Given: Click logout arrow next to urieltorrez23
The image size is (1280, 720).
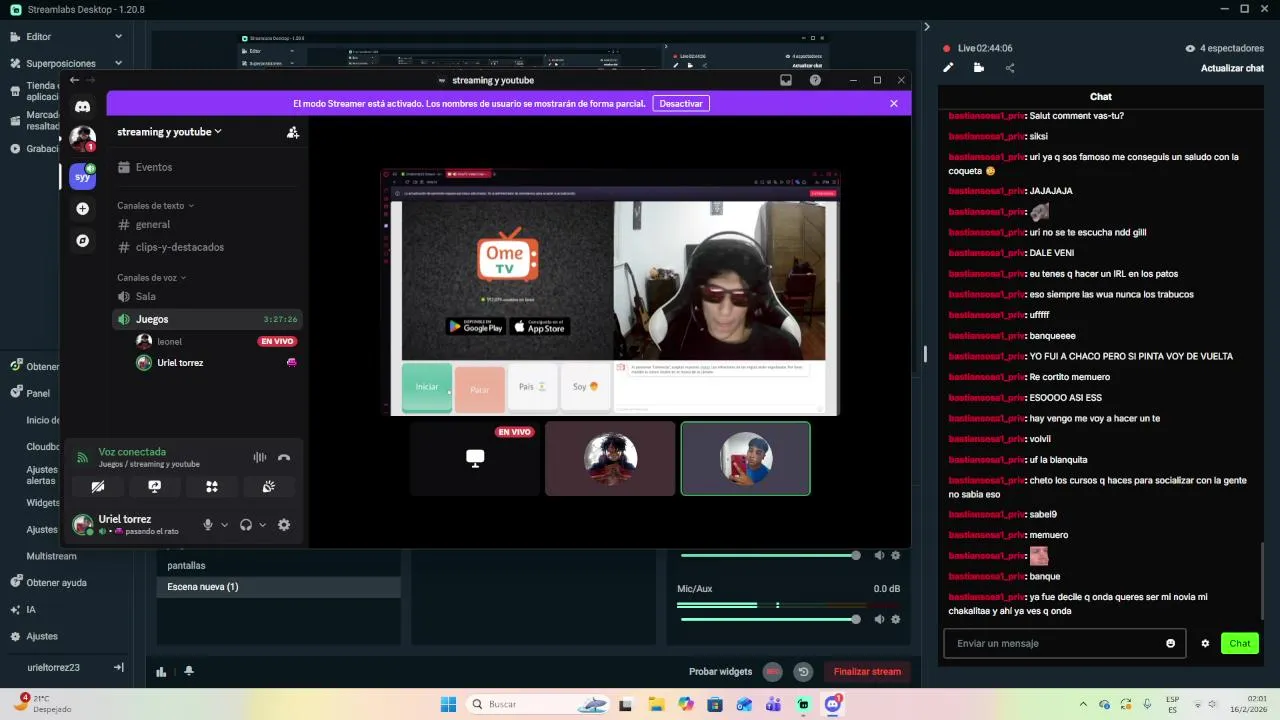Looking at the screenshot, I should click(119, 667).
